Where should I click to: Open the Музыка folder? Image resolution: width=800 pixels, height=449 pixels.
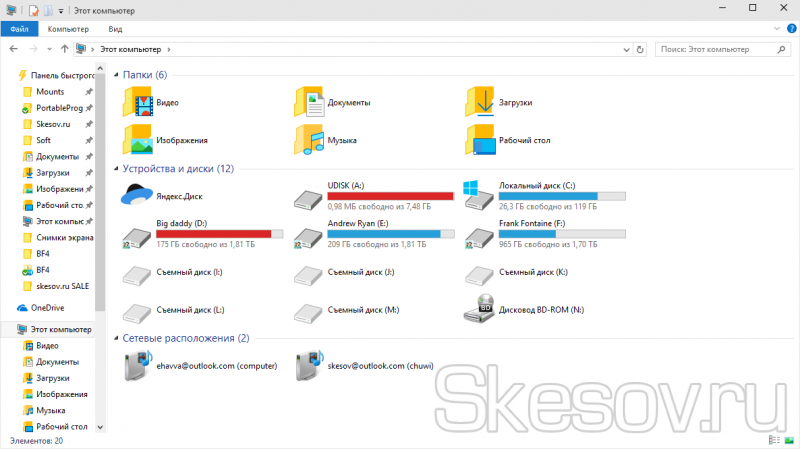310,139
